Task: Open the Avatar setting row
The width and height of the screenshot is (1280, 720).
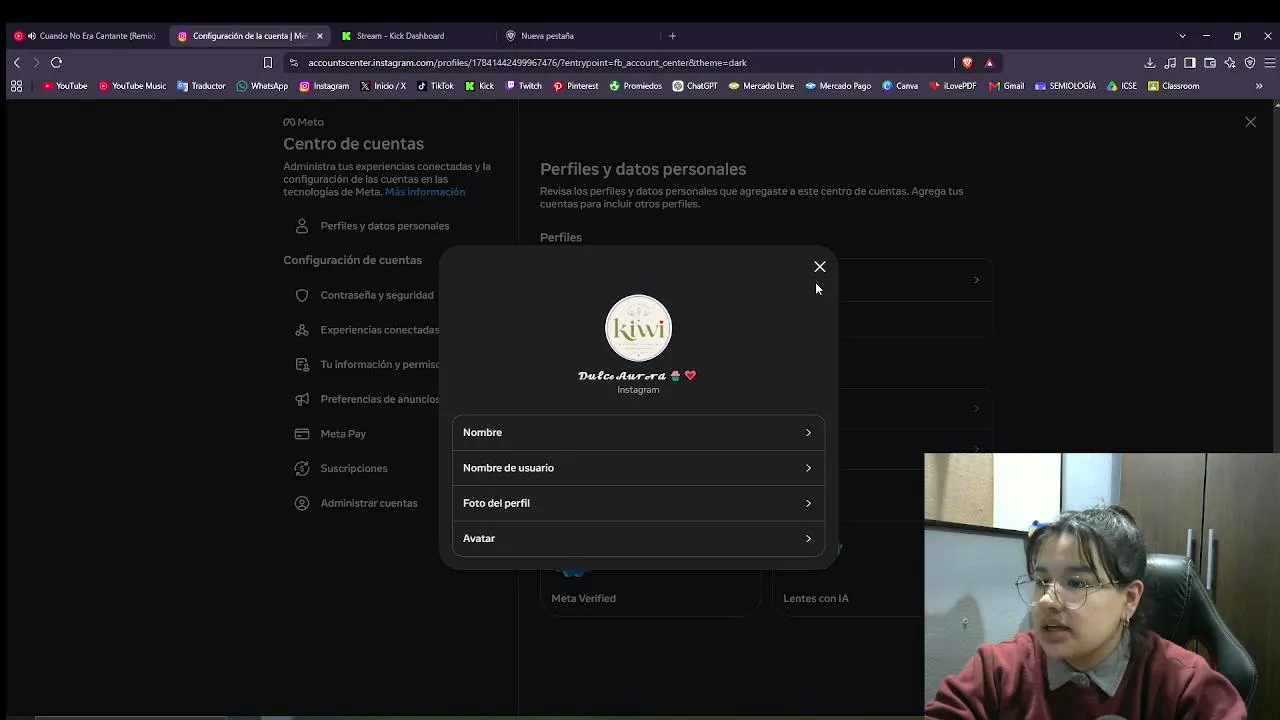Action: [638, 538]
